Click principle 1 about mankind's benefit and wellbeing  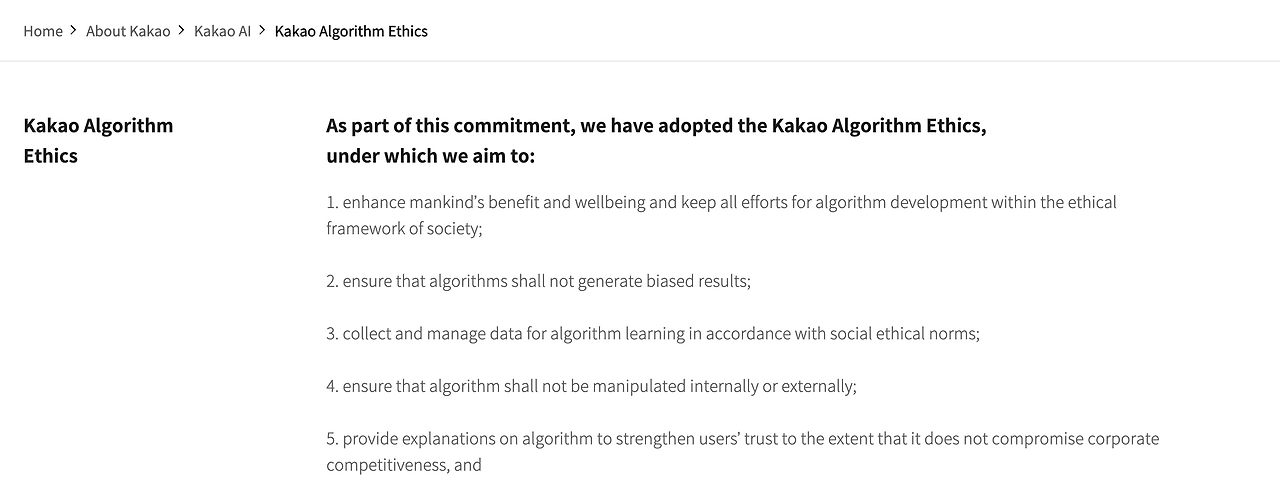[x=721, y=202]
